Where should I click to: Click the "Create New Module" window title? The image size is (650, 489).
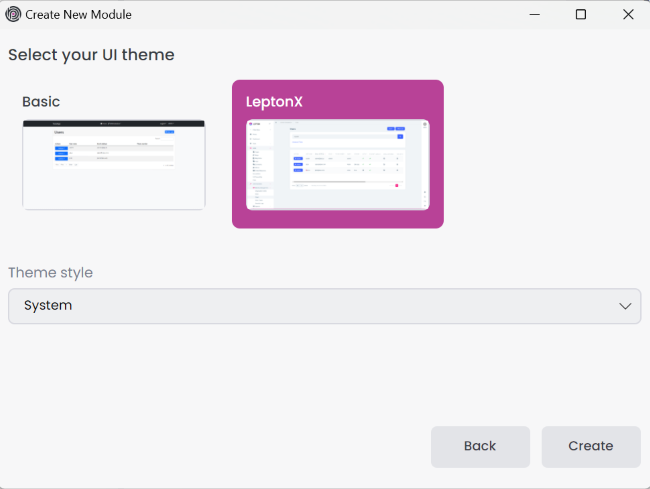click(x=80, y=14)
